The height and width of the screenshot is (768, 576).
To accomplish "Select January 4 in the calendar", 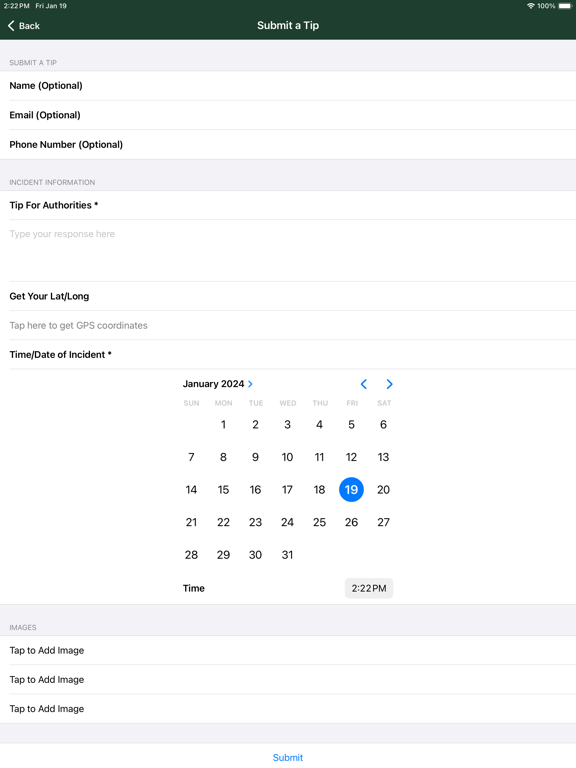I will click(x=319, y=425).
